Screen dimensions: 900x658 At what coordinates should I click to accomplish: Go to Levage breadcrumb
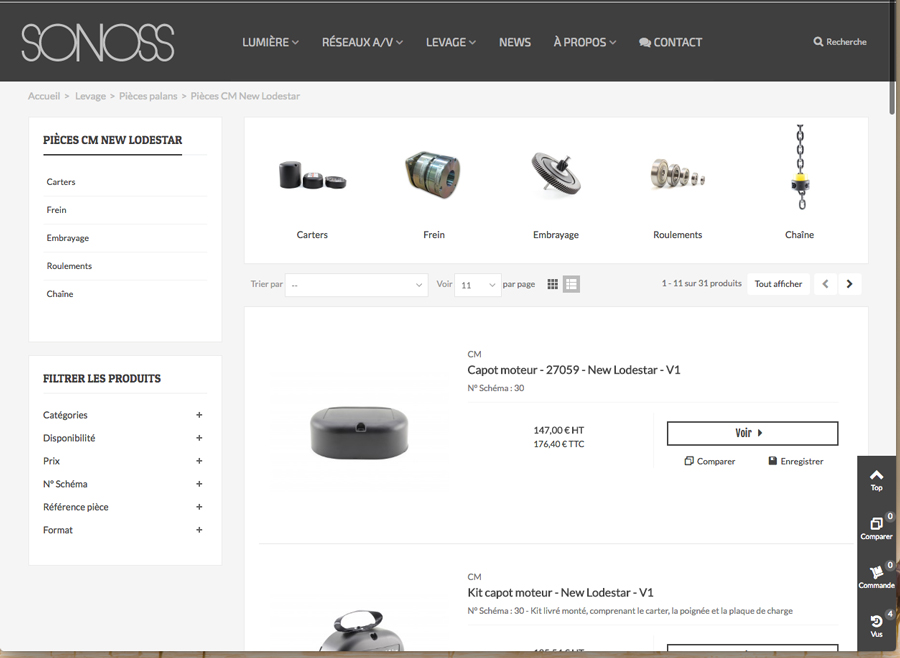91,96
